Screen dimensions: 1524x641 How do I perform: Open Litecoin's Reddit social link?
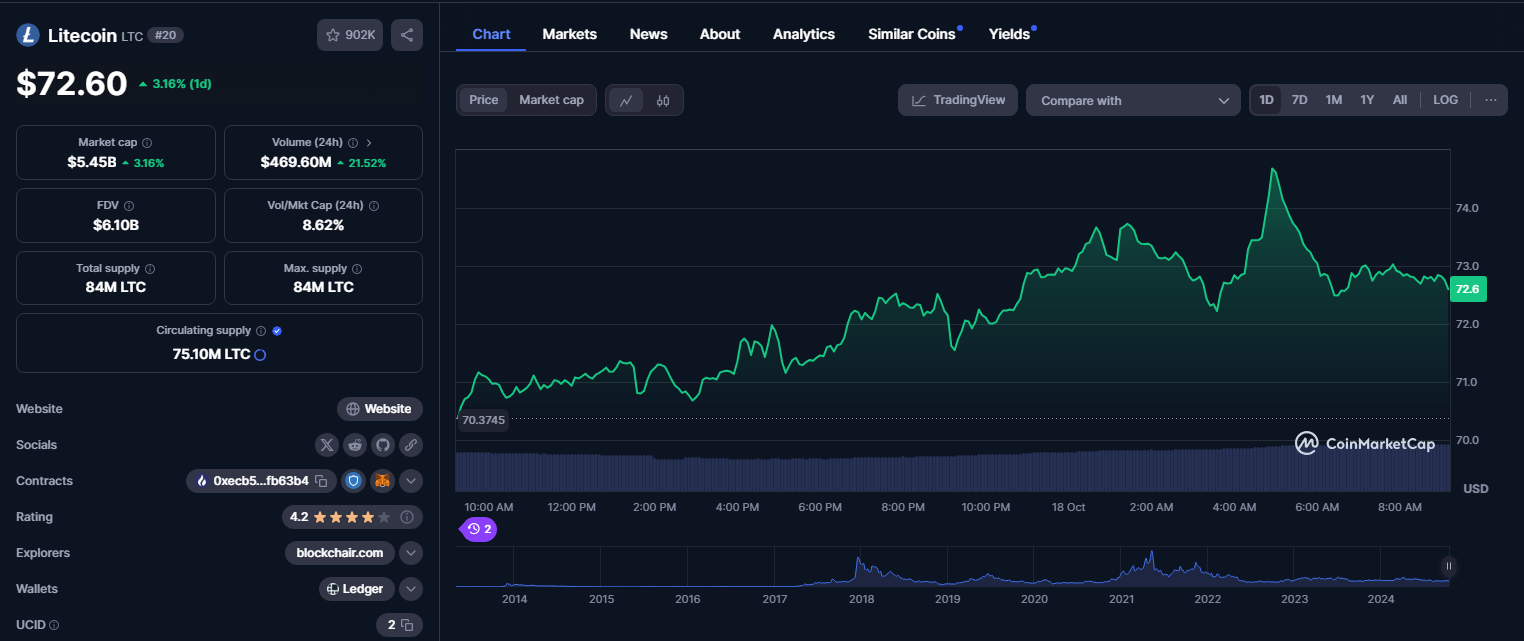[x=355, y=445]
